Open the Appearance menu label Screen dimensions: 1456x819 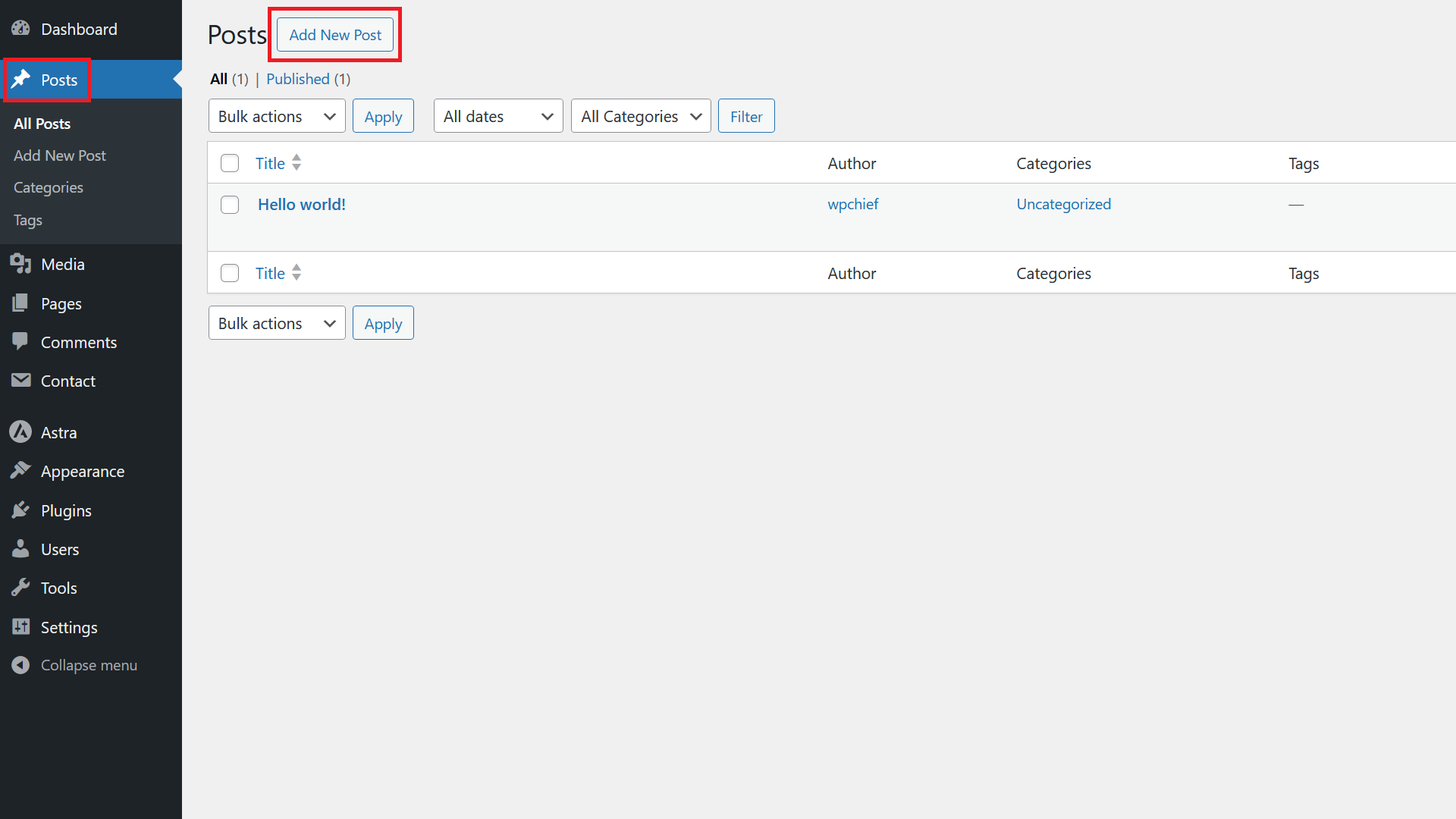tap(83, 471)
